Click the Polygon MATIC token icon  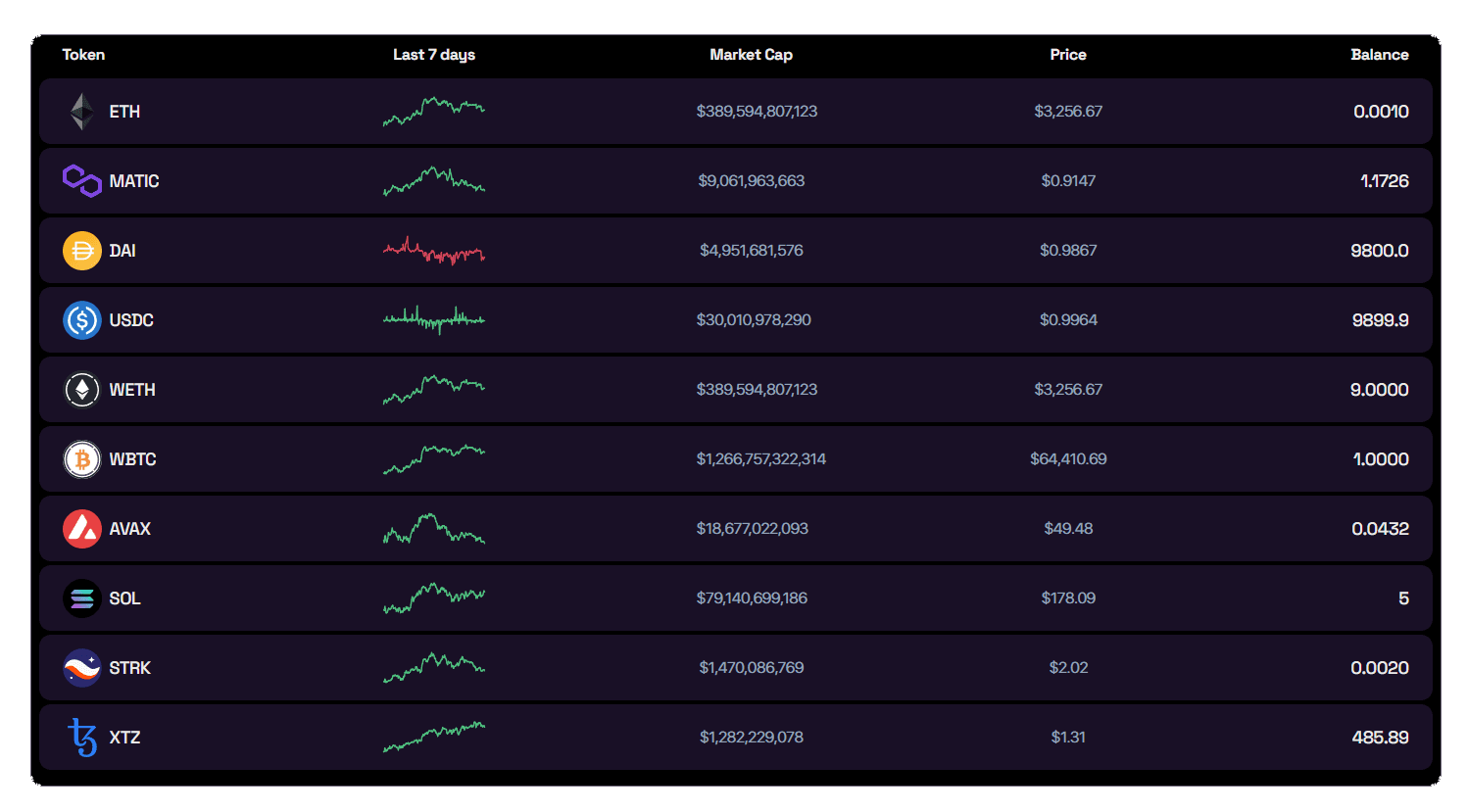click(82, 181)
